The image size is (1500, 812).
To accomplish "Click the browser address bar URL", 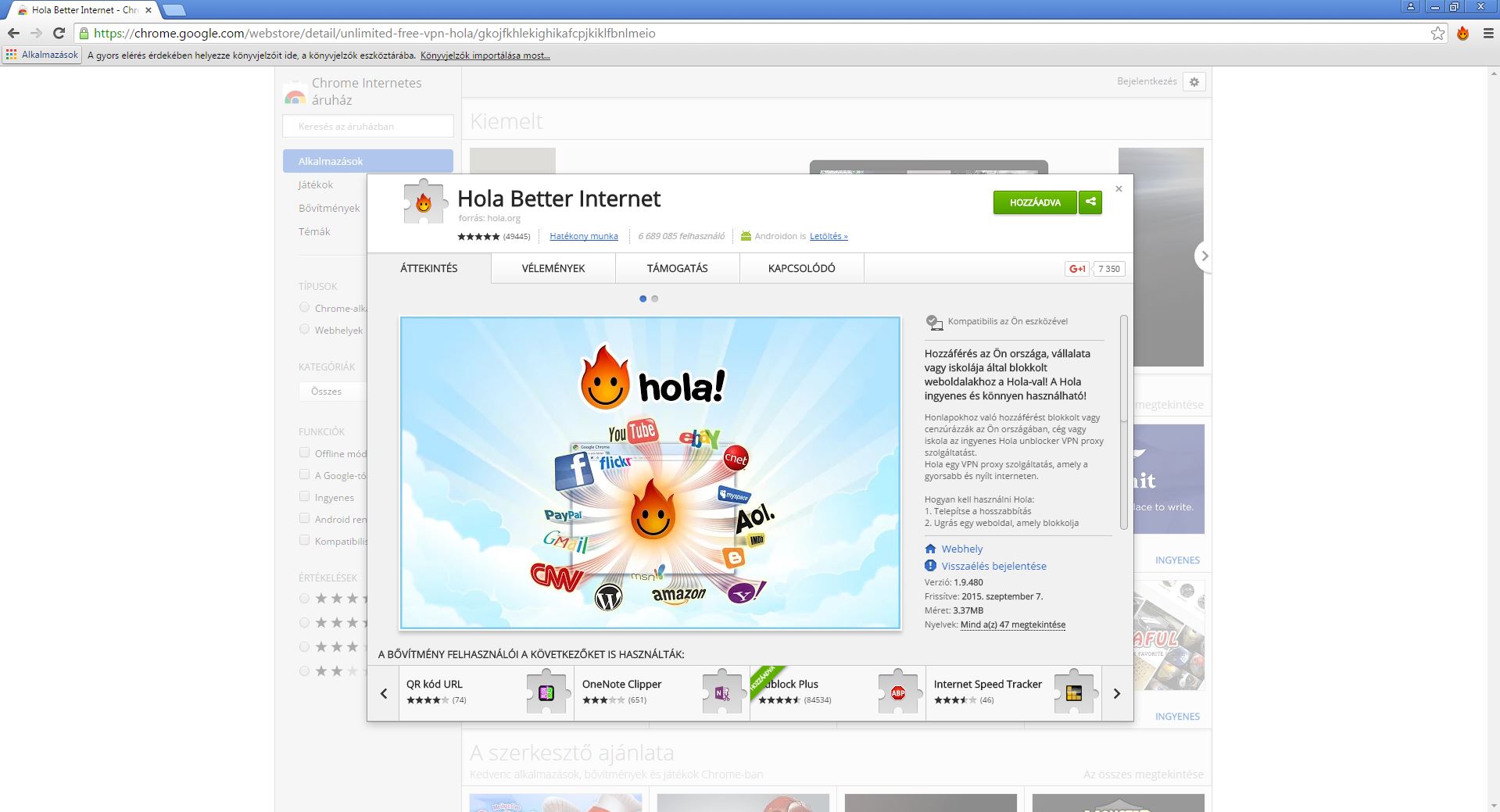I will tap(374, 33).
